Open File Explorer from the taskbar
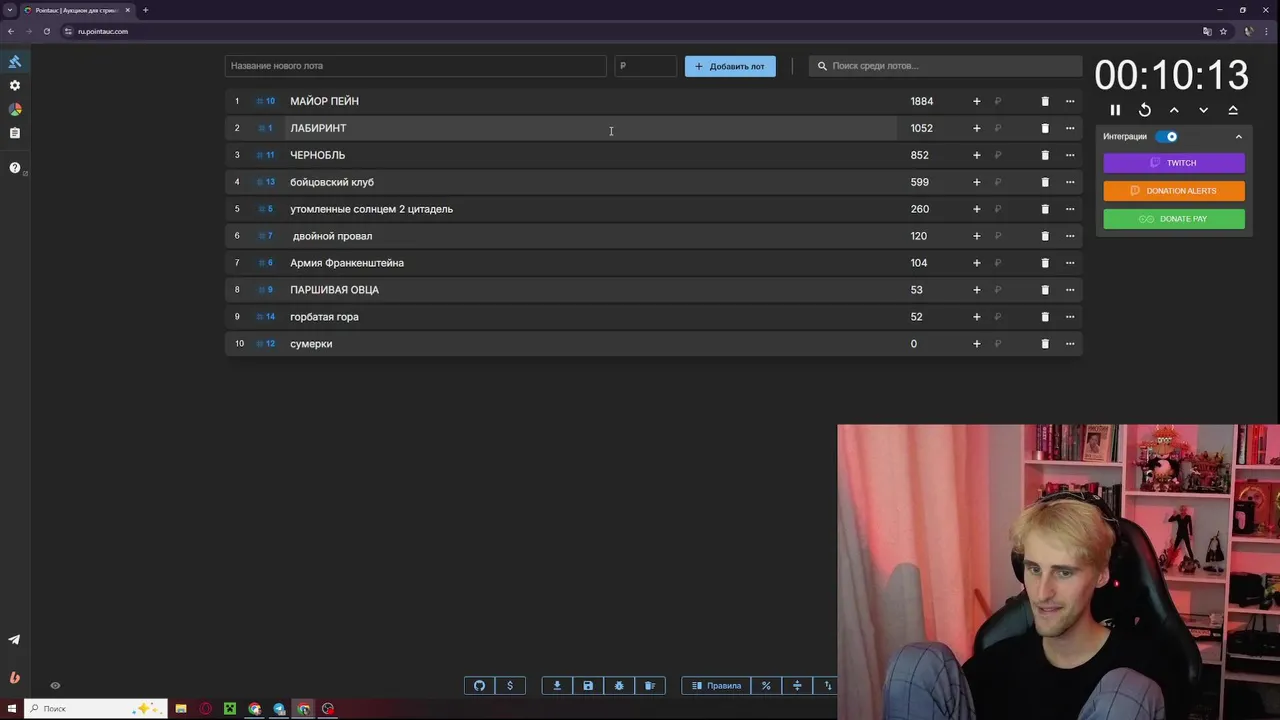Image resolution: width=1280 pixels, height=720 pixels. (181, 709)
